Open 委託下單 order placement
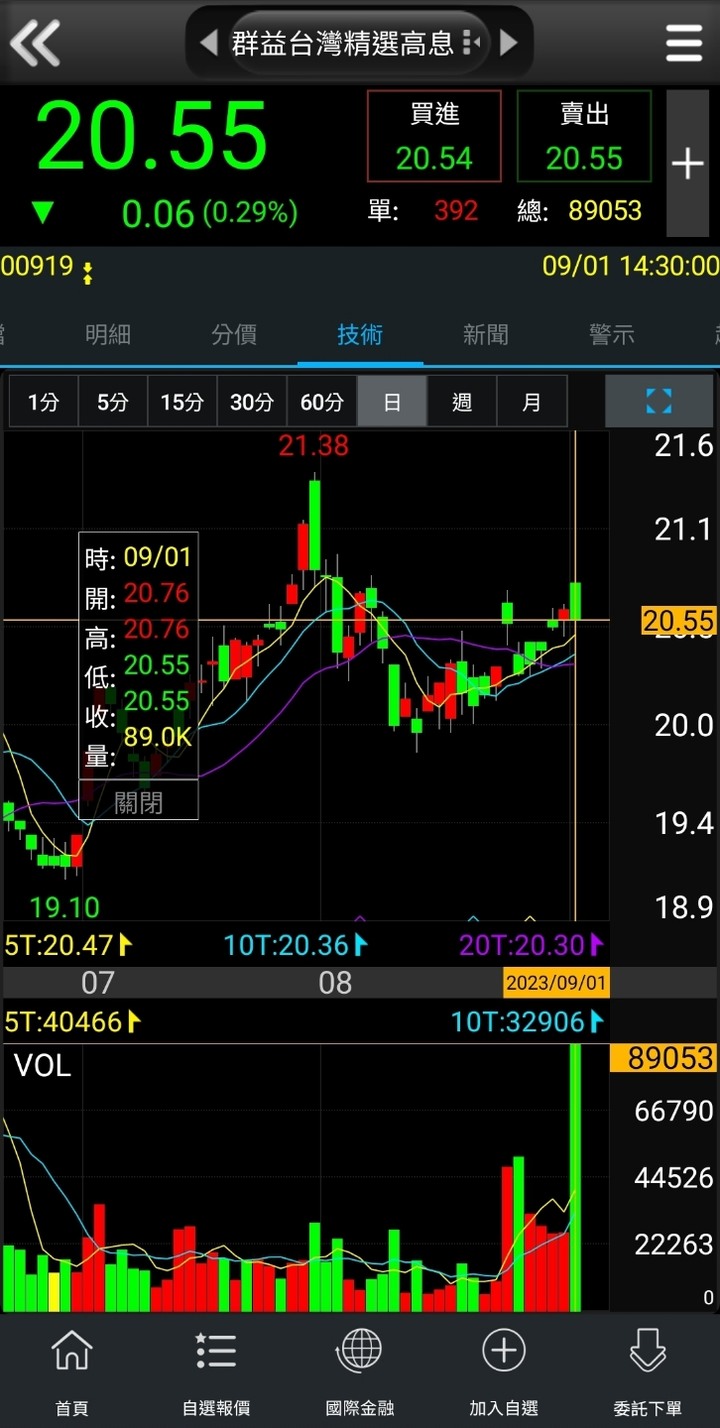720x1428 pixels. (648, 1371)
